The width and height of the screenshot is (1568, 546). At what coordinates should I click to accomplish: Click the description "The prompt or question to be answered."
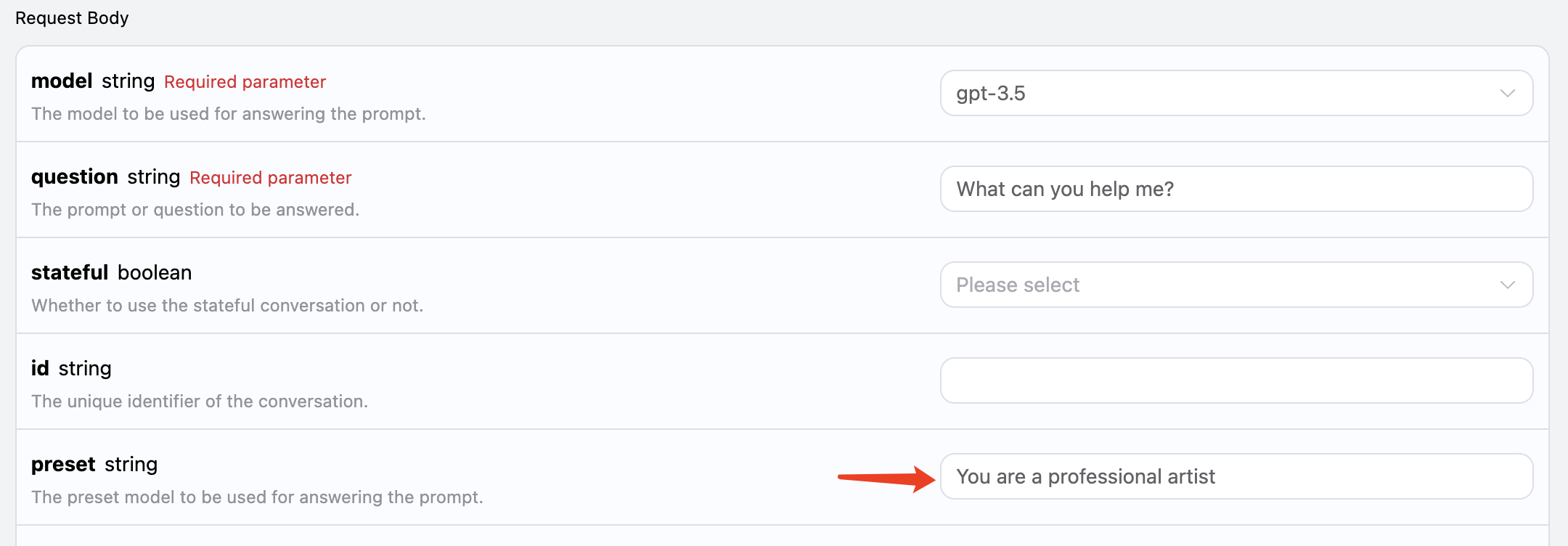click(x=195, y=210)
